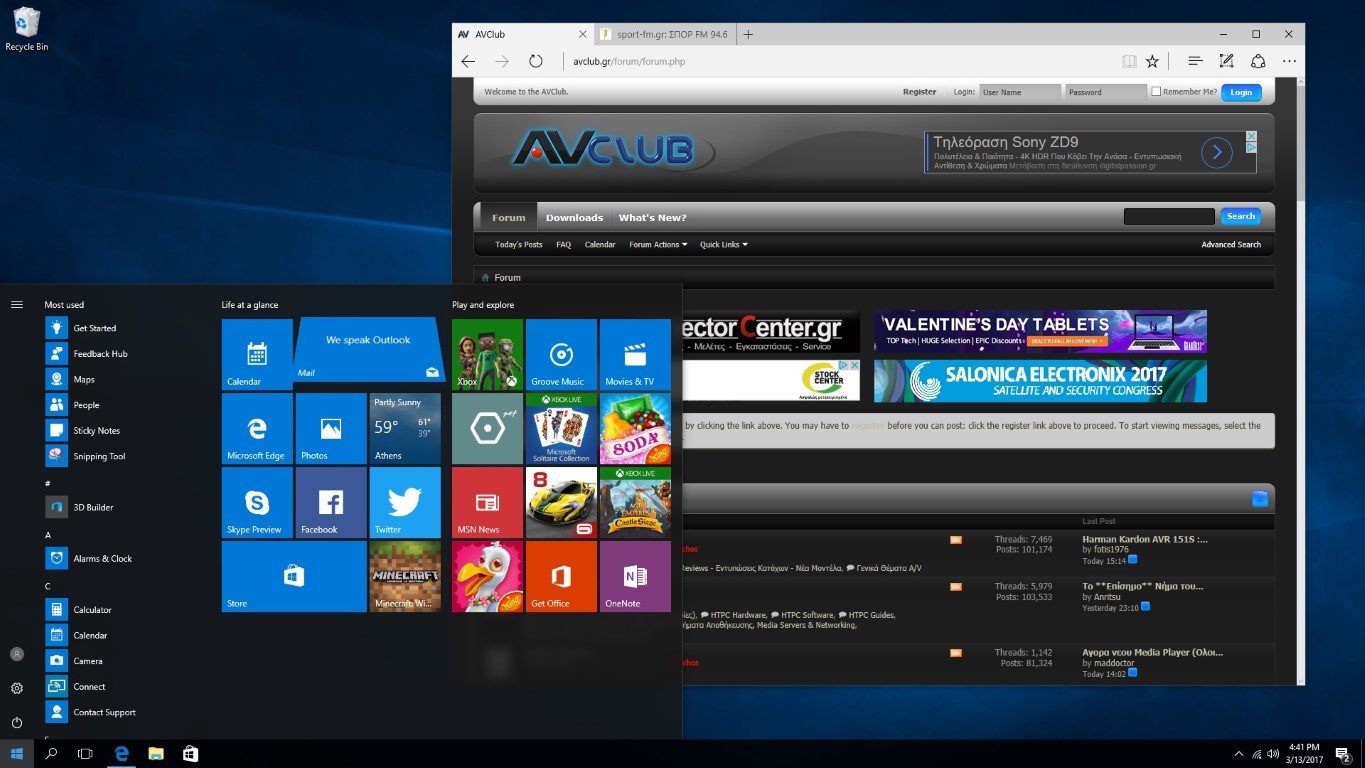The height and width of the screenshot is (768, 1365).
Task: Click the Register link
Action: [919, 92]
